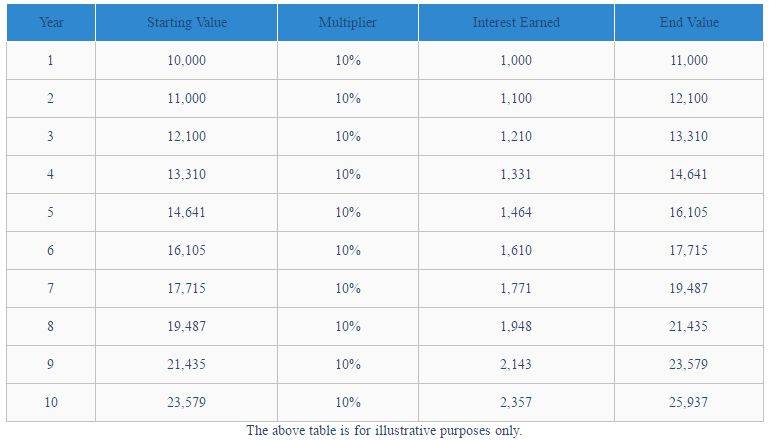Click the year number 10 cell
This screenshot has height=440, width=769.
pos(51,402)
